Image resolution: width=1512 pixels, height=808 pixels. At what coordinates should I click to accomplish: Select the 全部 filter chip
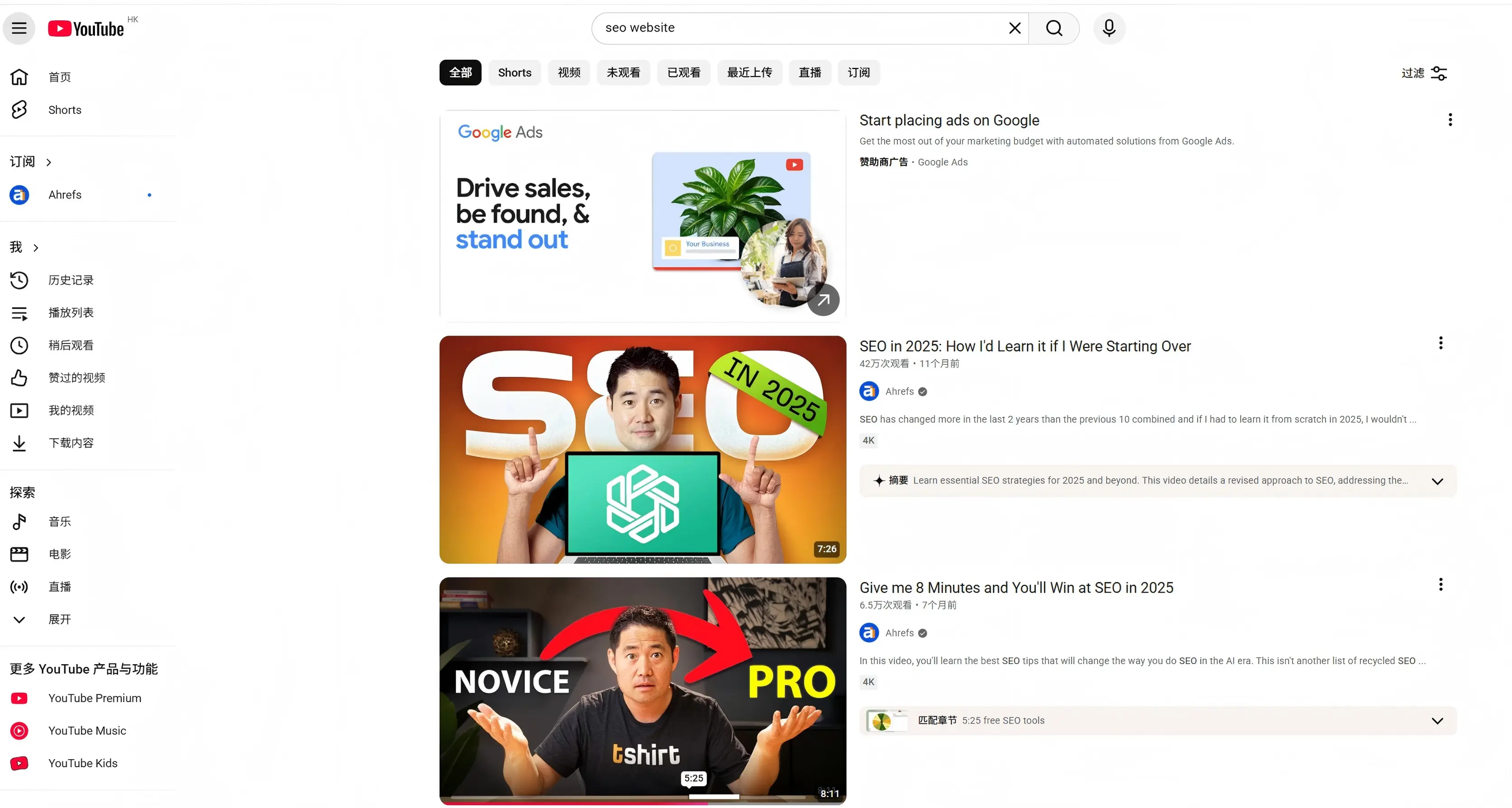coord(460,73)
